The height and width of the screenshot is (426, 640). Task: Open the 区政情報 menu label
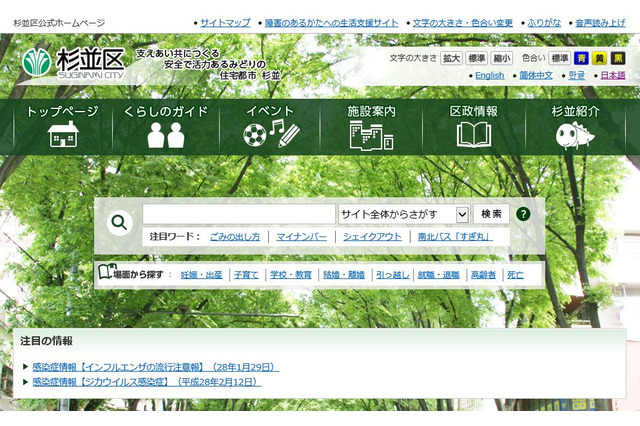[473, 111]
